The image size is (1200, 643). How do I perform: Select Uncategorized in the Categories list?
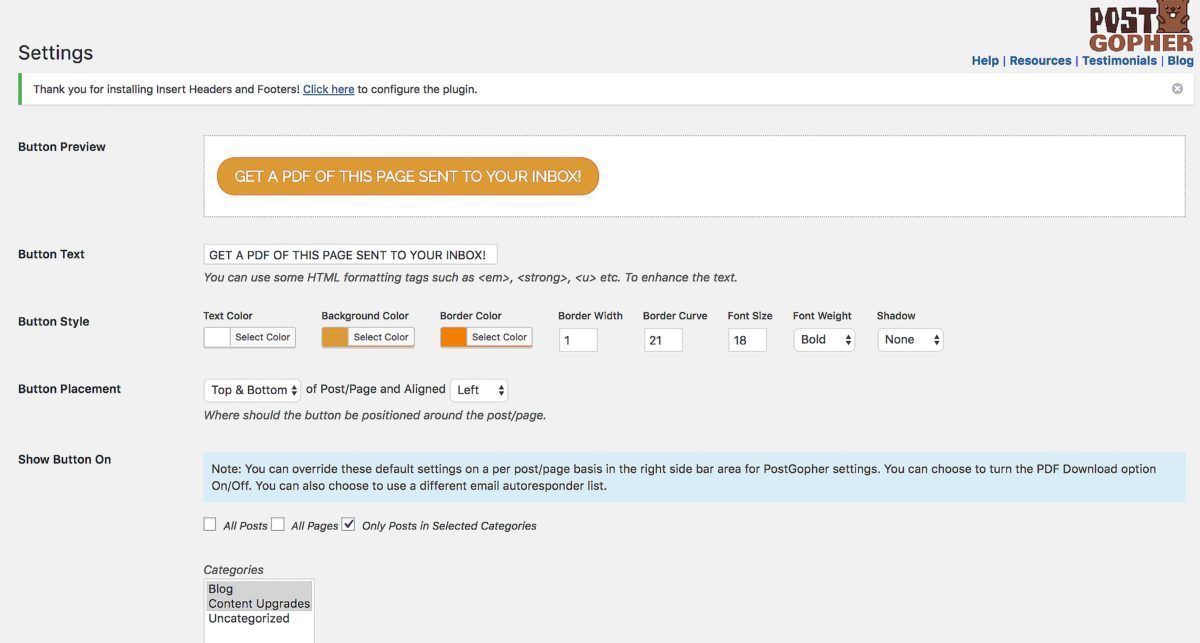point(249,618)
